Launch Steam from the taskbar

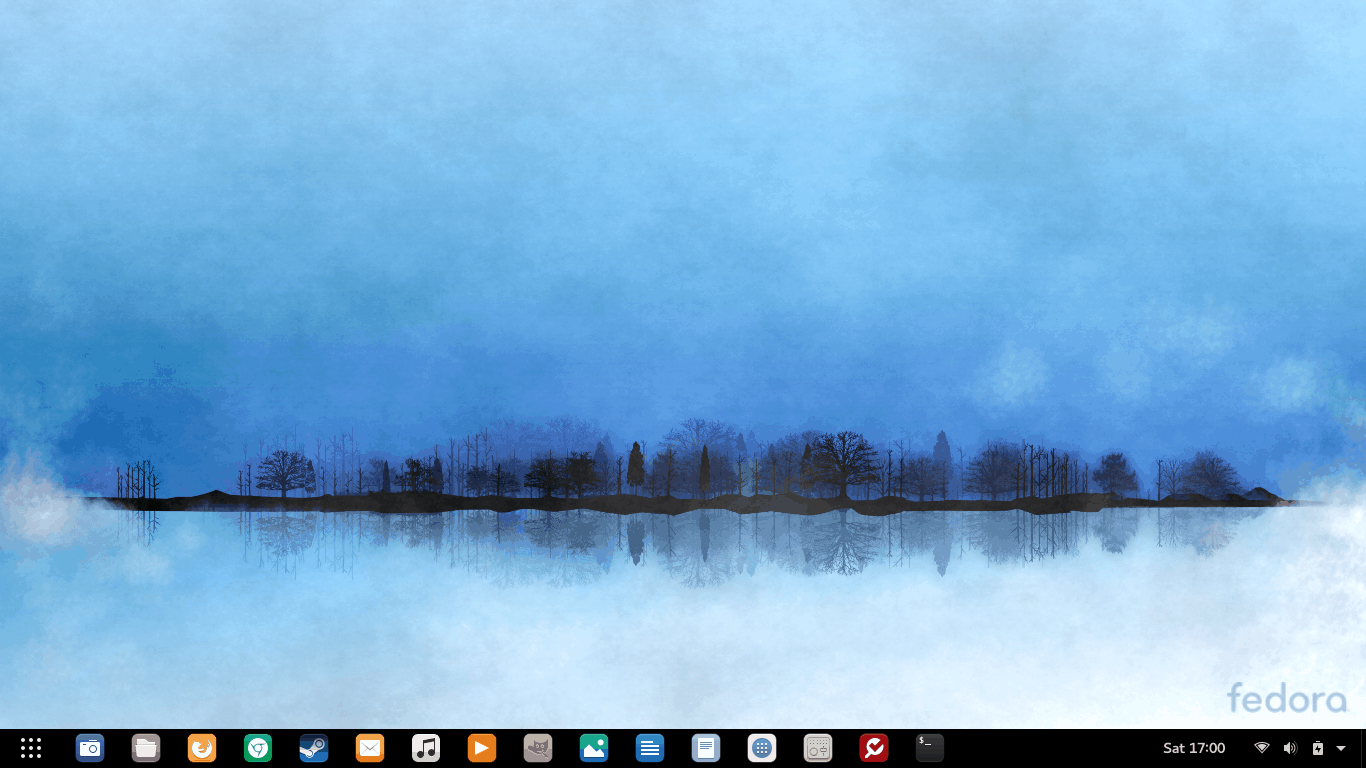click(x=314, y=748)
